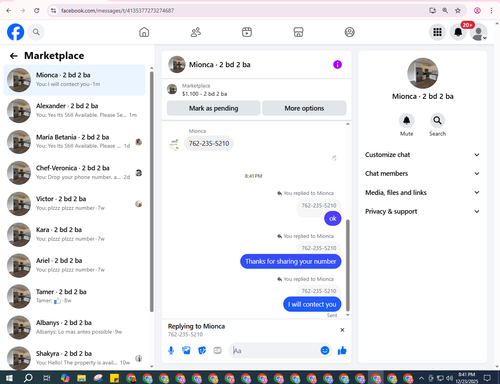Reload the page in browser
This screenshot has height=384, width=500.
click(x=37, y=11)
